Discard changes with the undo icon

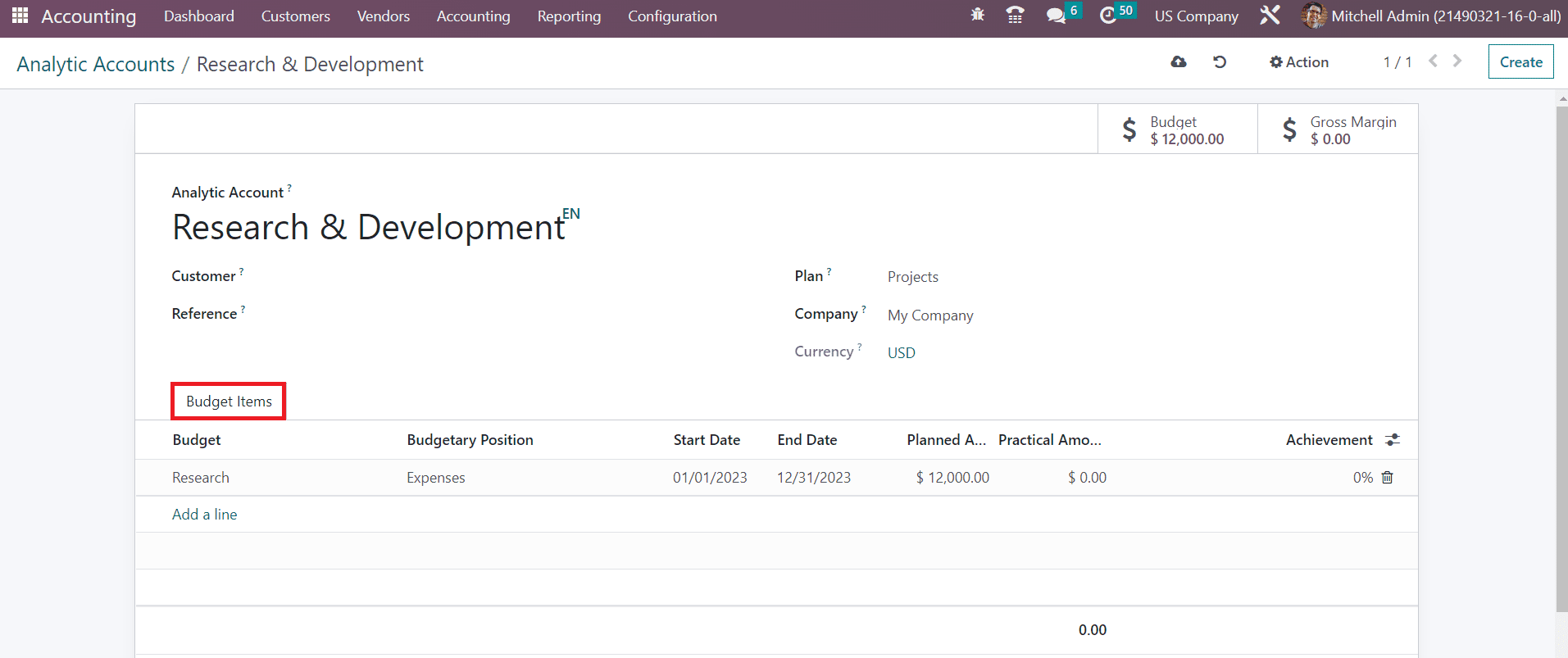1220,62
